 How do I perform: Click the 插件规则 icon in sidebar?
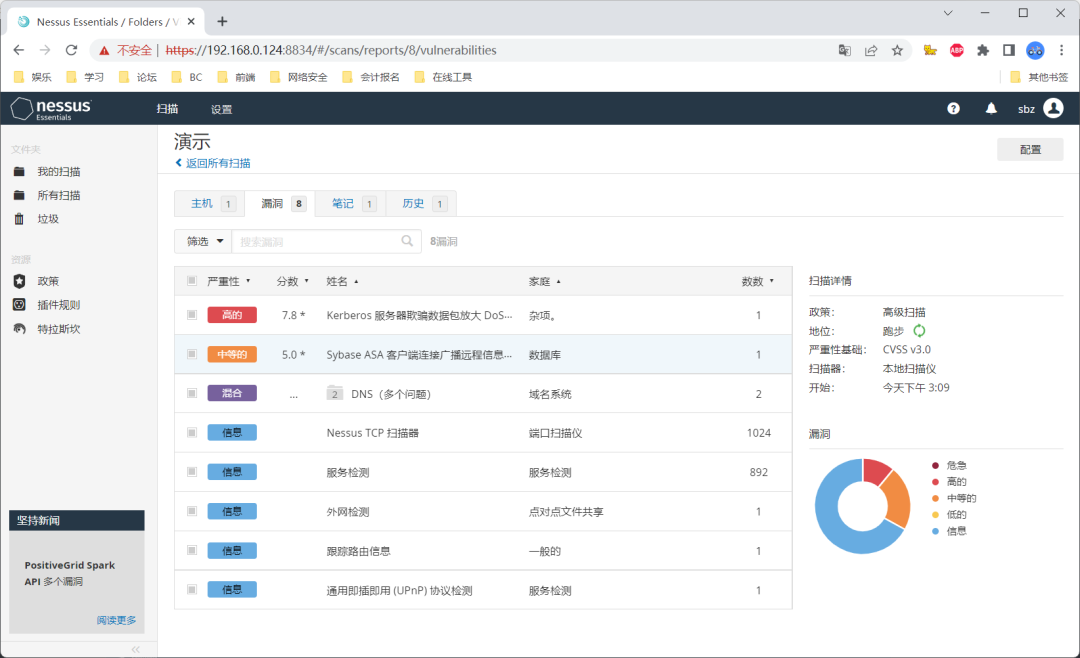(x=19, y=305)
